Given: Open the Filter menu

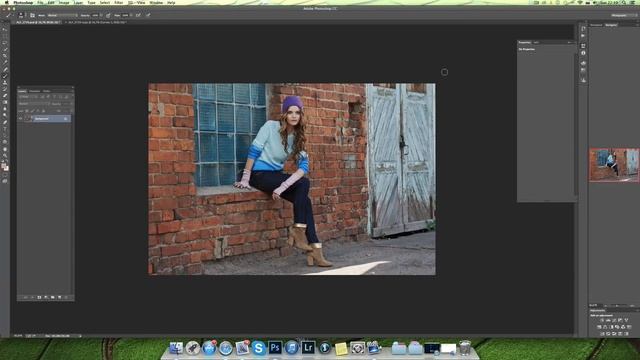Looking at the screenshot, I should click(118, 2).
